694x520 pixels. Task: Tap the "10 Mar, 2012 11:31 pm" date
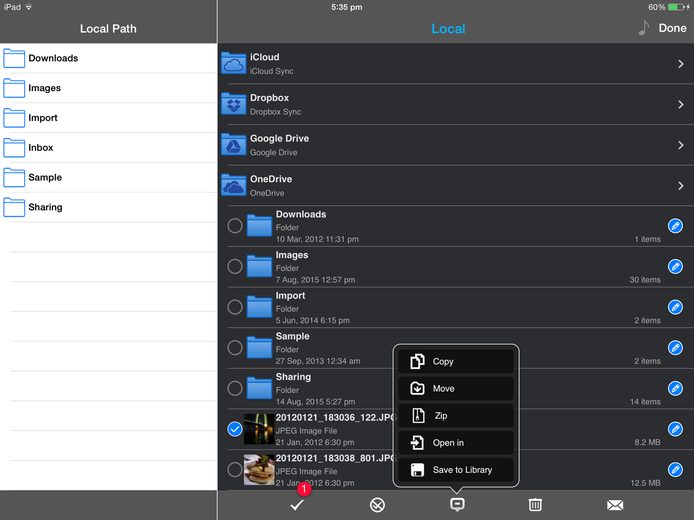click(x=317, y=239)
